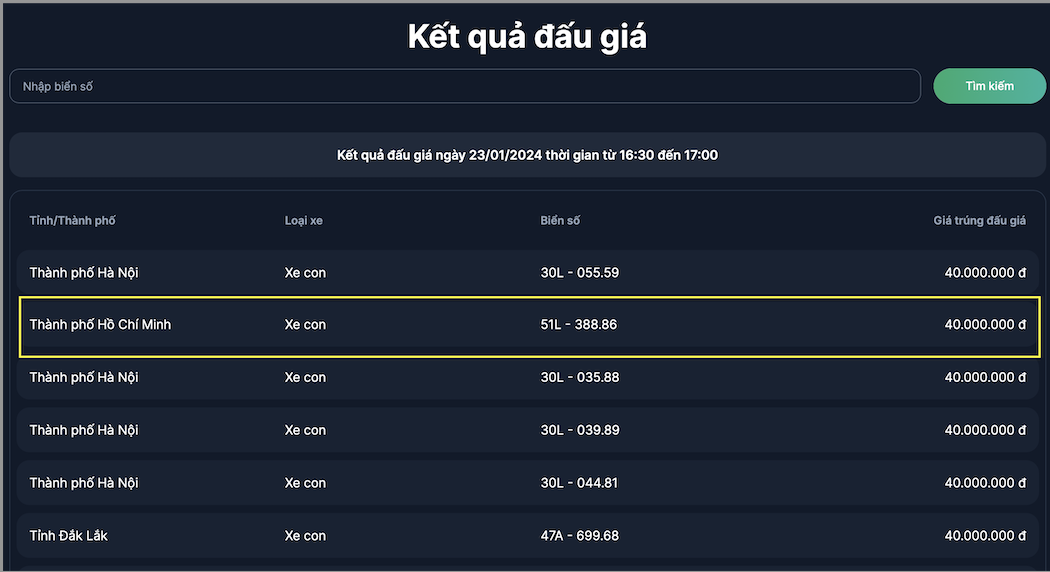Click the 'Loại xe' column header
The image size is (1050, 572).
(304, 220)
